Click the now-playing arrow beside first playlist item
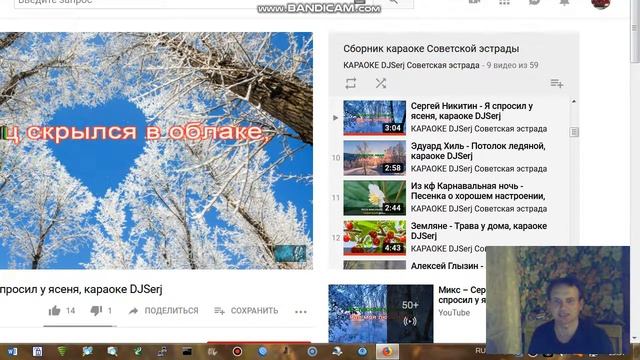 (336, 118)
